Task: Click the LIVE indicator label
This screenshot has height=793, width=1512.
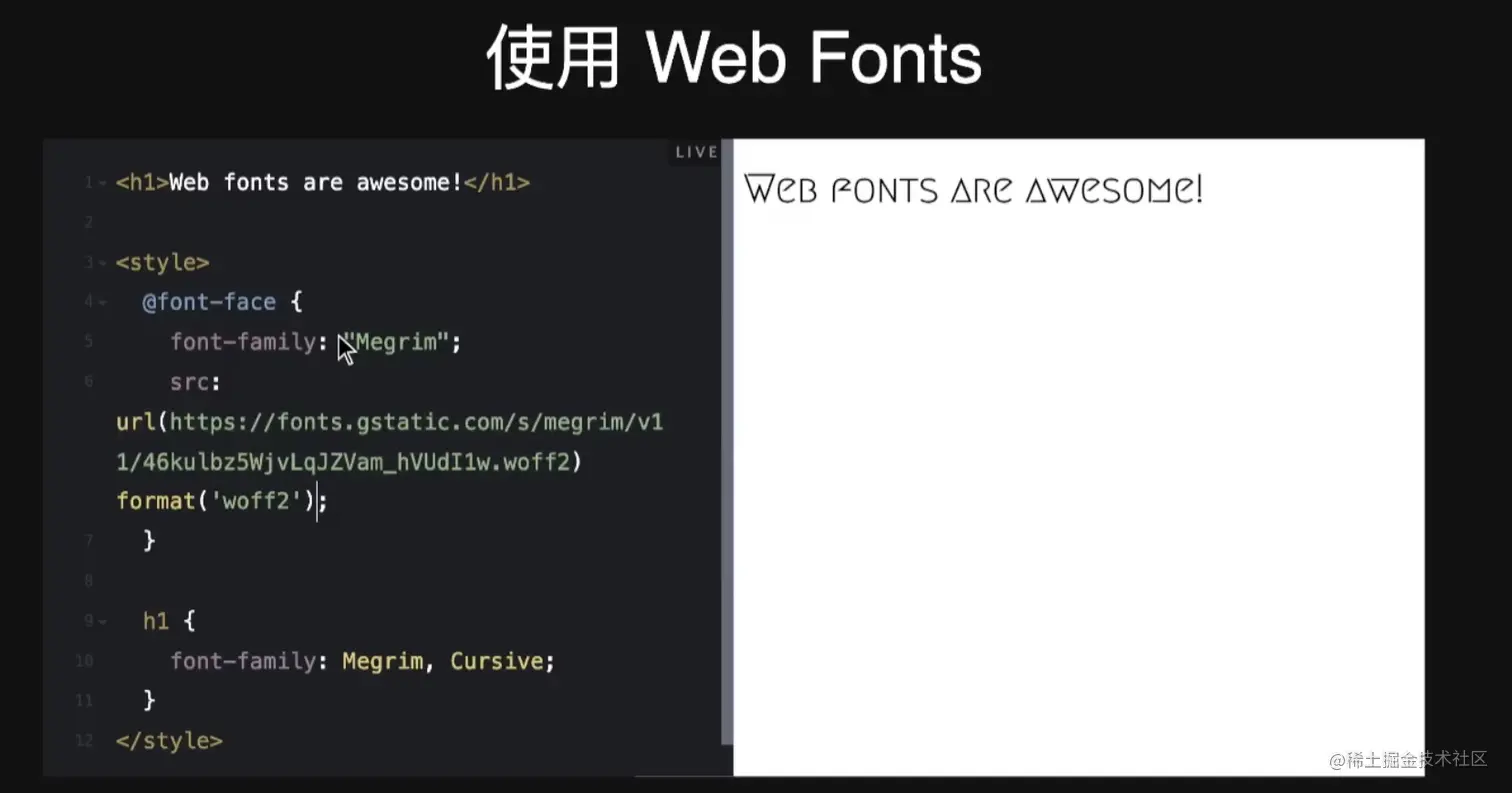Action: pos(697,152)
